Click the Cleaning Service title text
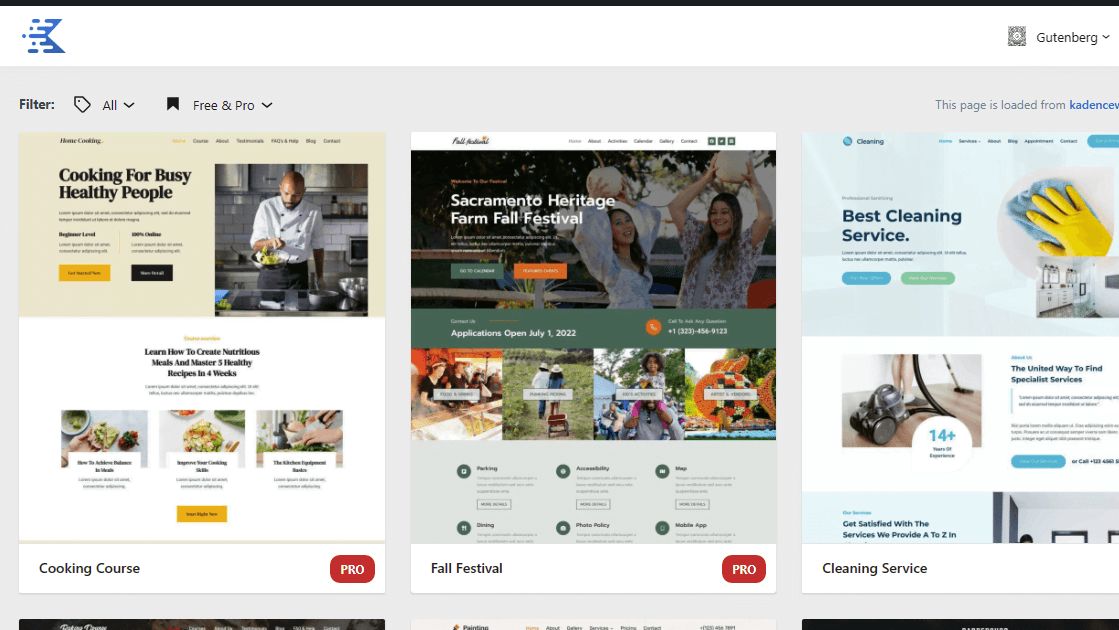The width and height of the screenshot is (1119, 630). pos(874,569)
